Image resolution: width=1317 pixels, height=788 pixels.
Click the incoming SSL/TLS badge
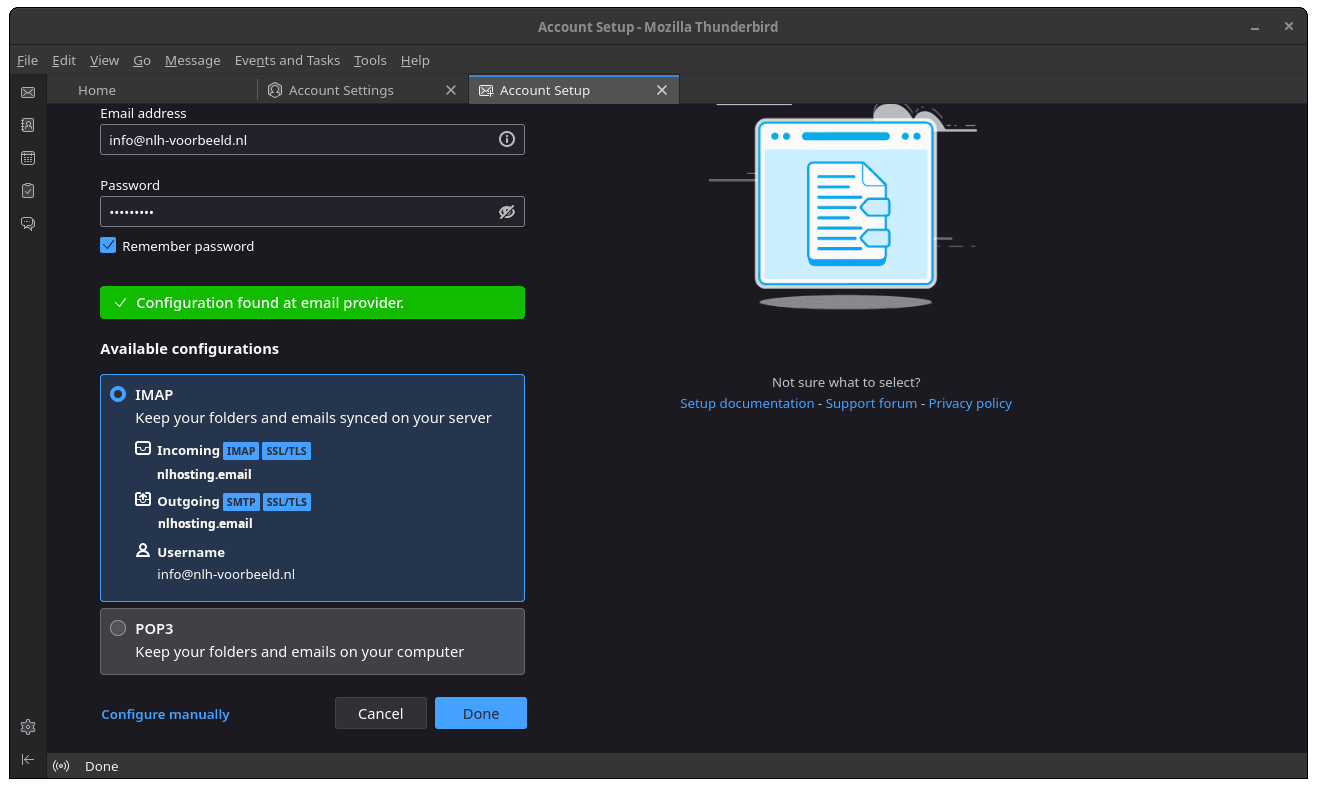click(x=287, y=451)
